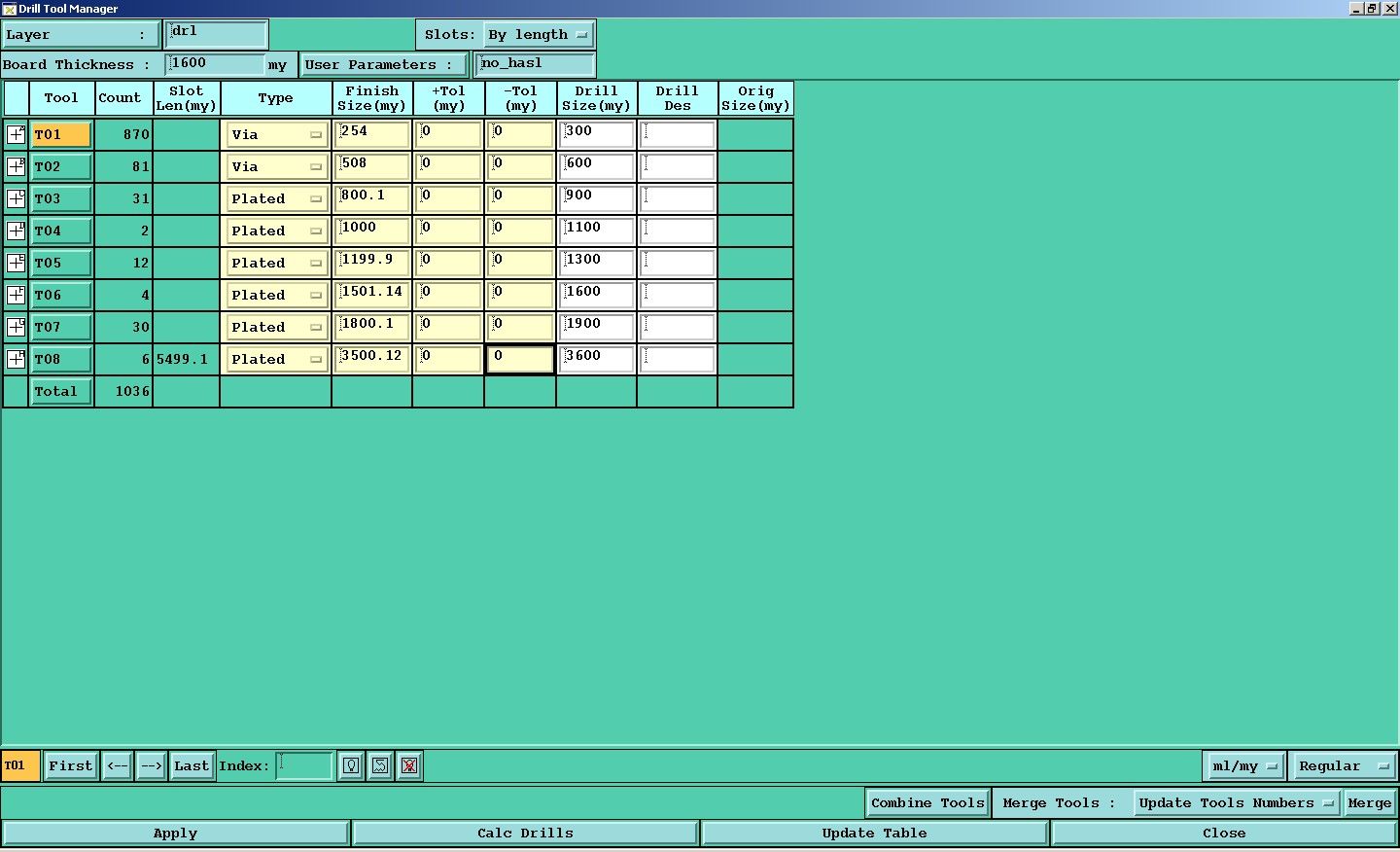Viewport: 1400px width, 852px height.
Task: Click Drill Size field 300 for T01
Action: click(x=597, y=134)
